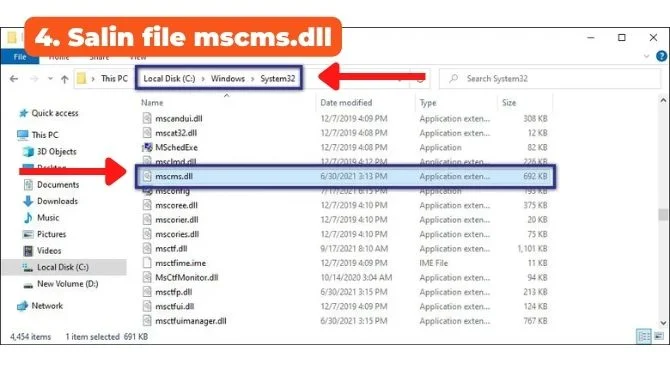
Task: Select file msctfuimanager.dll
Action: (191, 321)
